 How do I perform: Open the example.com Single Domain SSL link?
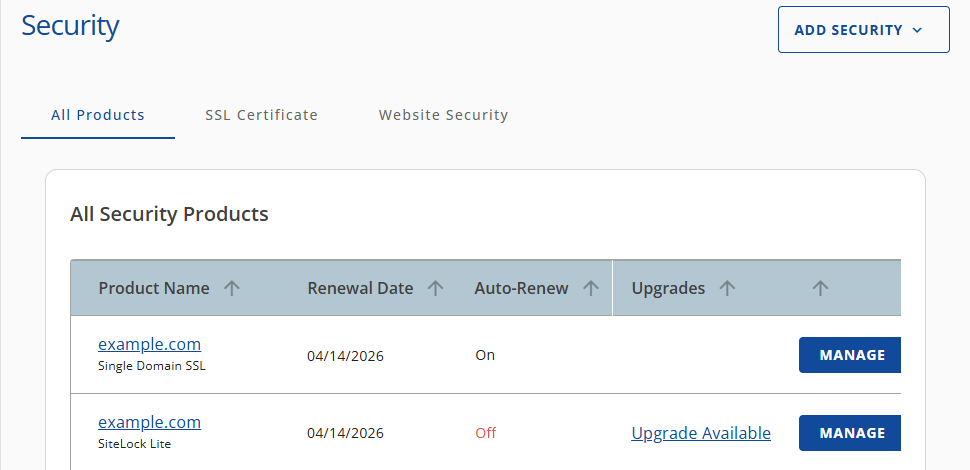(149, 344)
